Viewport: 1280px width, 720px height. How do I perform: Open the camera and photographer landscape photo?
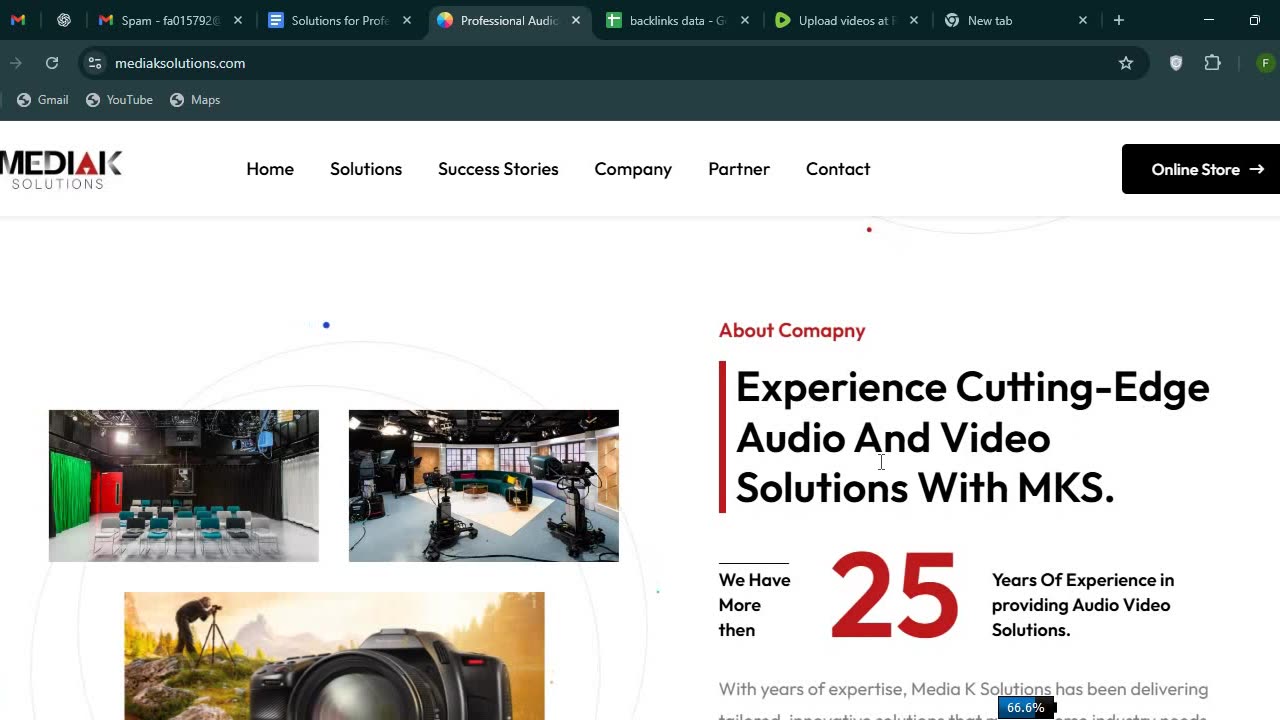(334, 656)
